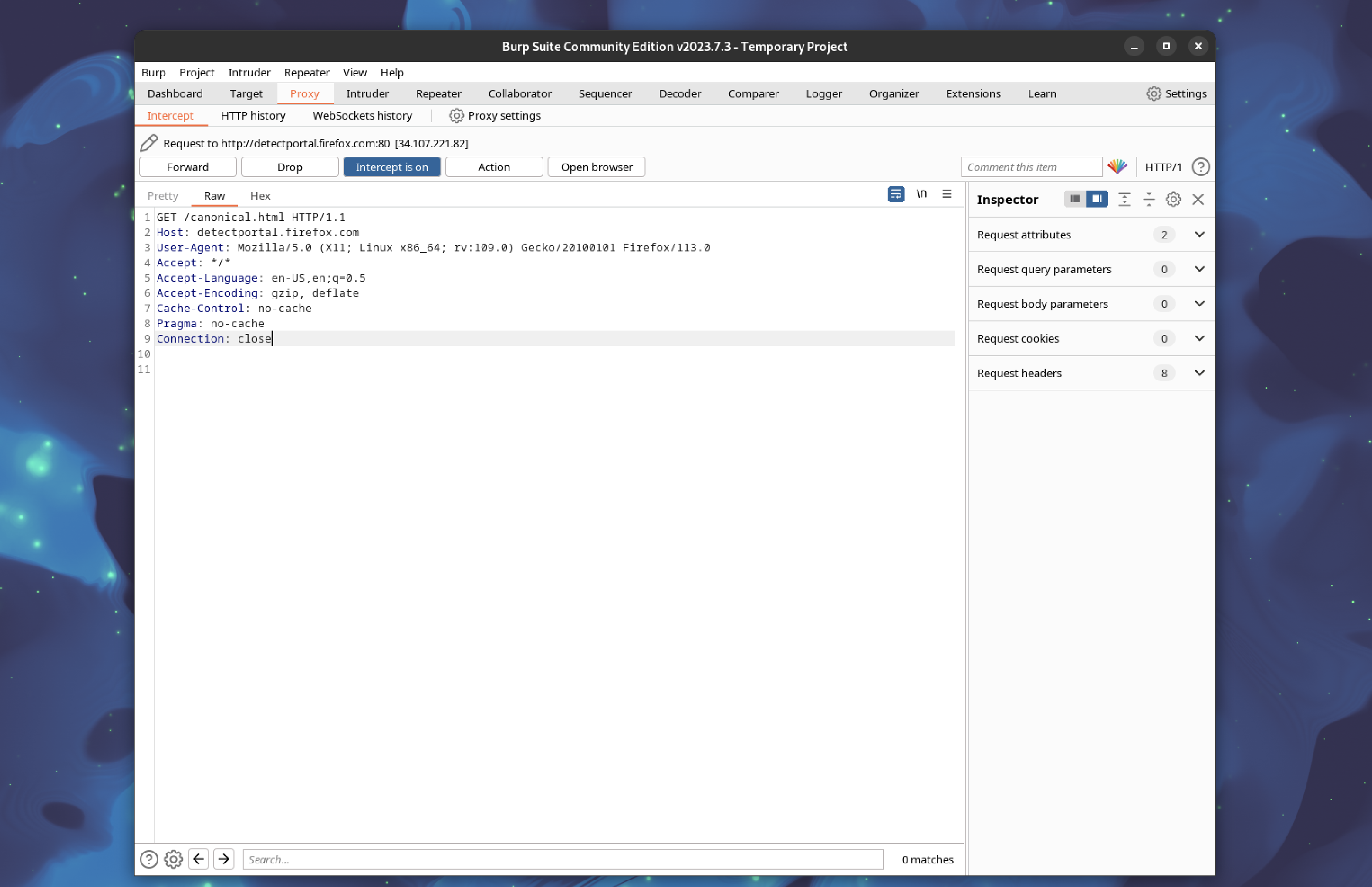Screen dimensions: 1372x887
Task: Expand the Request query parameters section
Action: (1200, 269)
